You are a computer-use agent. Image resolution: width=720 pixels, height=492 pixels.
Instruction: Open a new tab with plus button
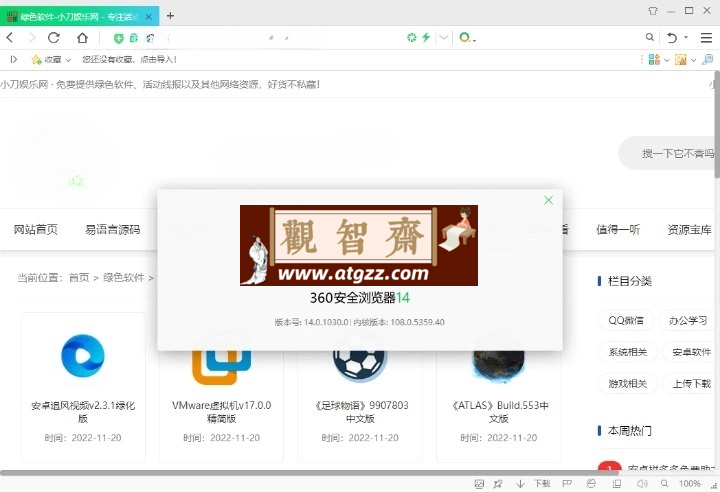point(170,16)
